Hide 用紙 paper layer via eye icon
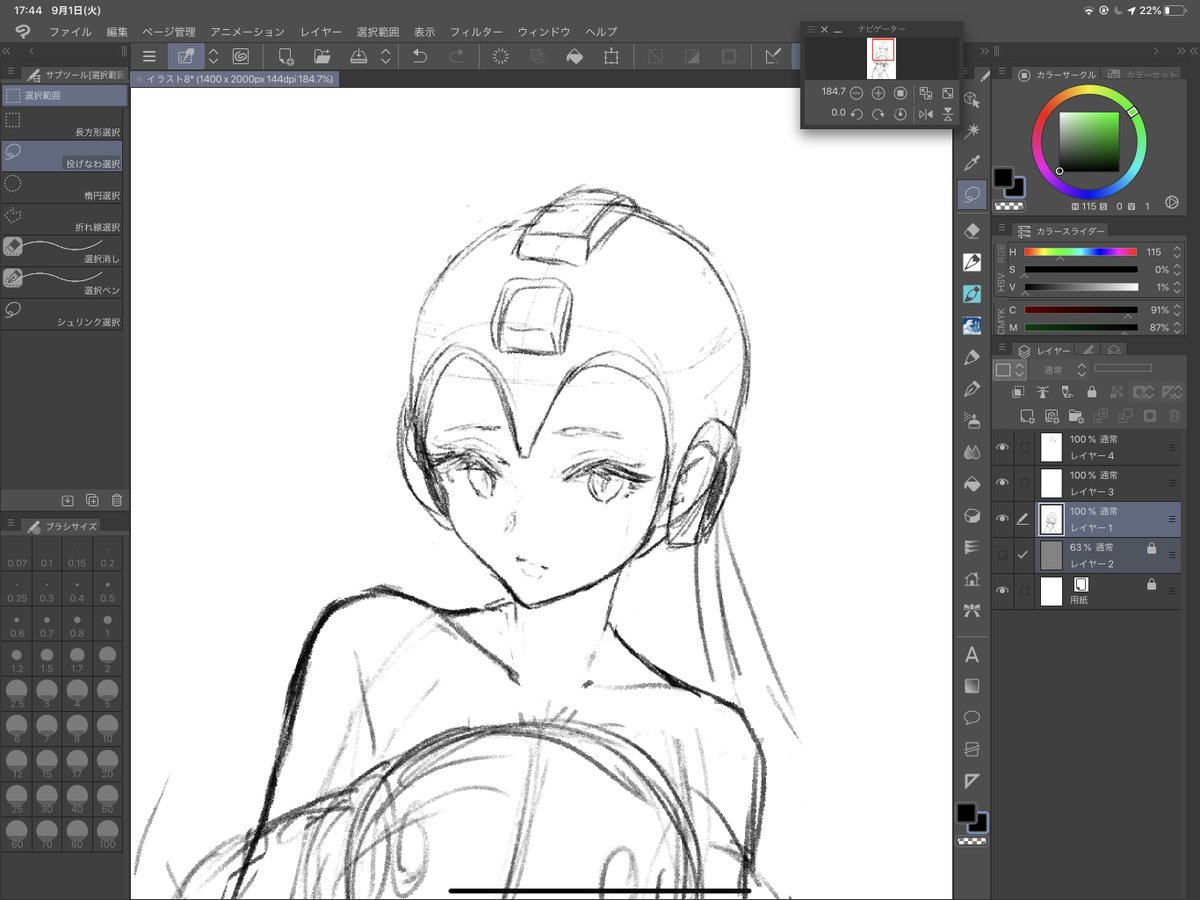1200x900 pixels. (1003, 591)
